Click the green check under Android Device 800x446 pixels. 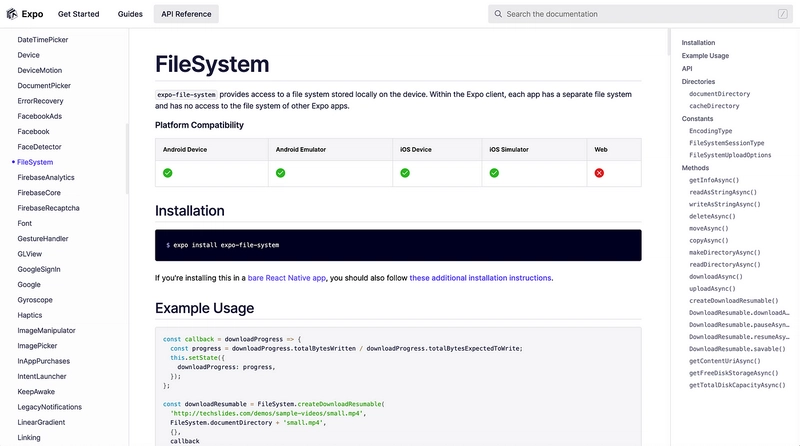167,173
